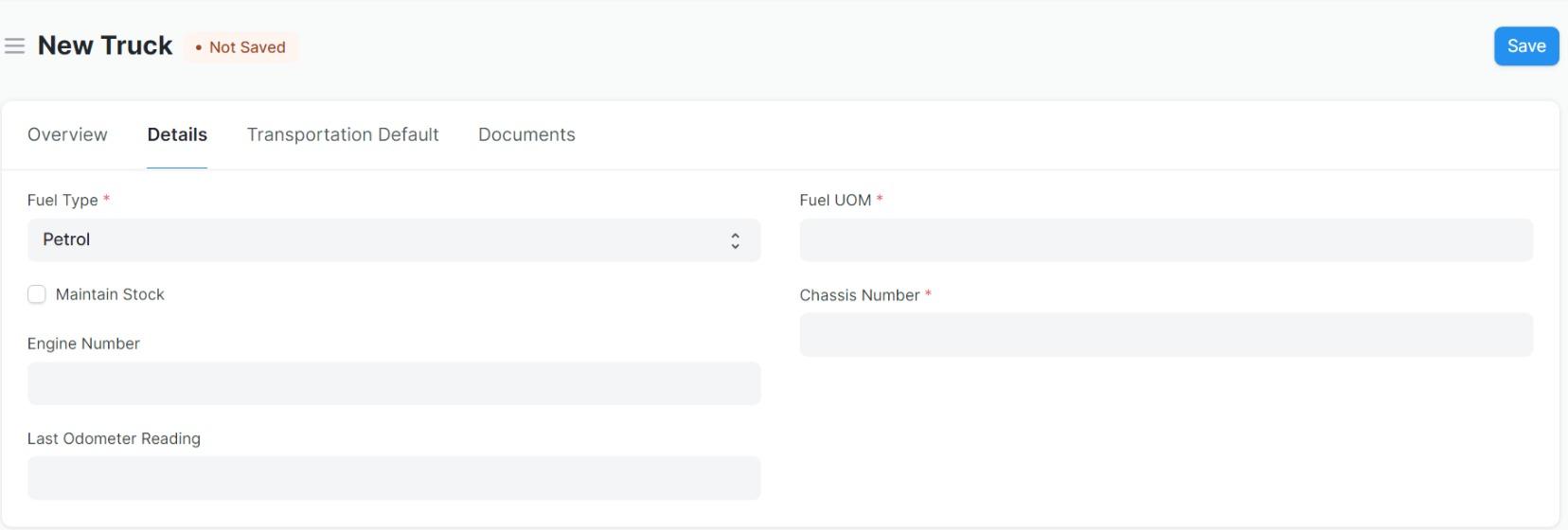Click into the Engine Number field
The height and width of the screenshot is (530, 1568).
394,383
